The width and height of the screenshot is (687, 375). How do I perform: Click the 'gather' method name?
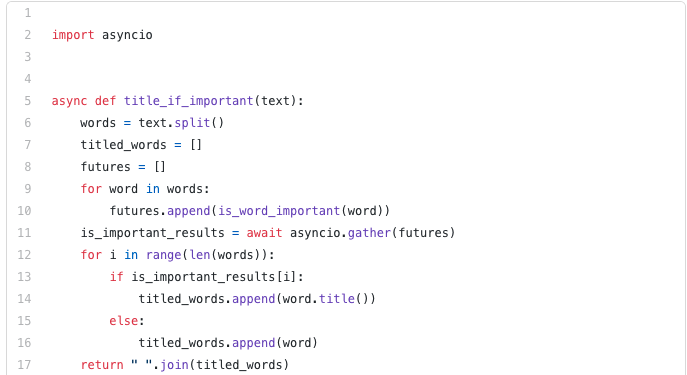[x=369, y=233]
